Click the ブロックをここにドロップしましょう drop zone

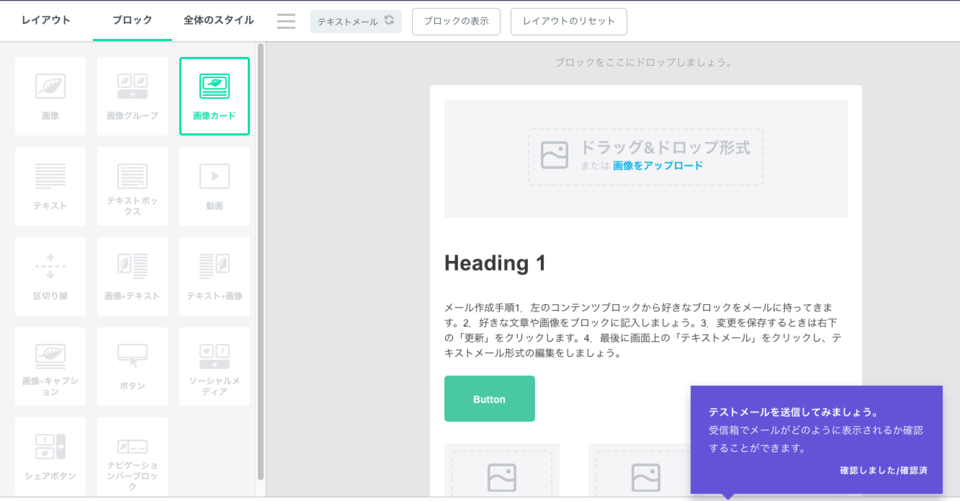click(x=643, y=62)
